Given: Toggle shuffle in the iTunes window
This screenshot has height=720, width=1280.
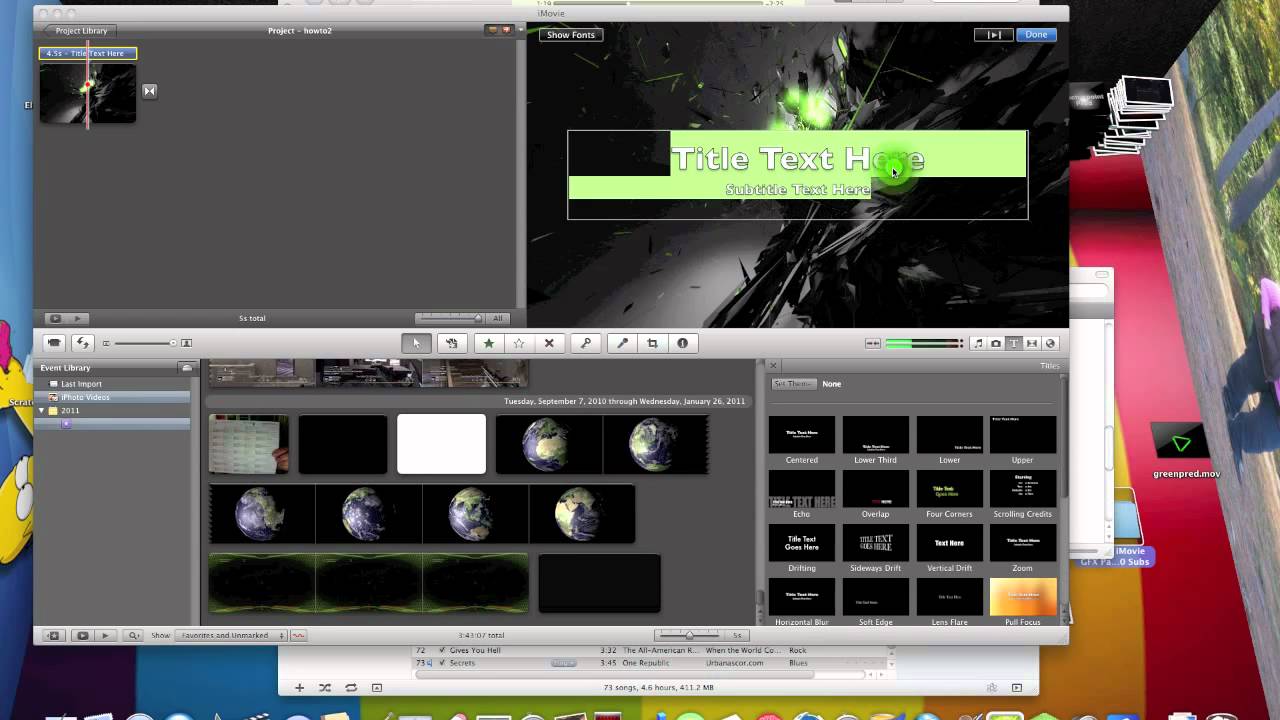Looking at the screenshot, I should click(x=325, y=688).
